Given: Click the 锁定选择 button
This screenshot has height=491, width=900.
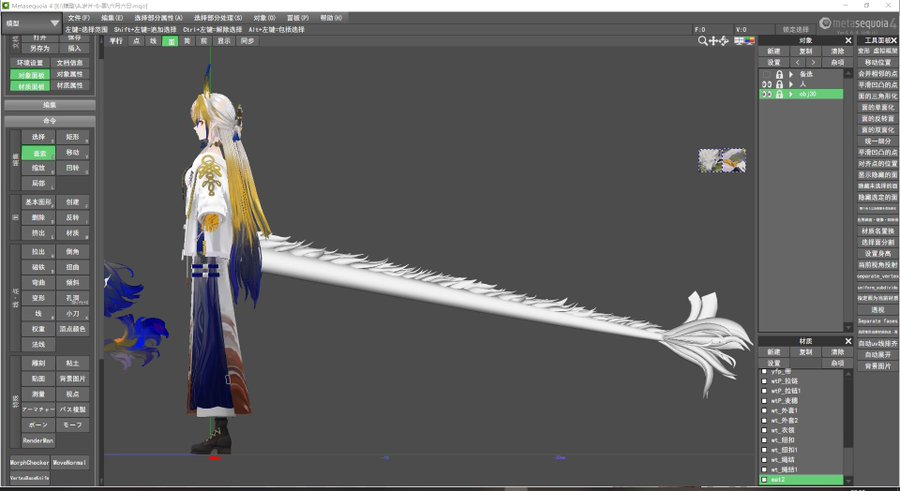Looking at the screenshot, I should coord(796,29).
